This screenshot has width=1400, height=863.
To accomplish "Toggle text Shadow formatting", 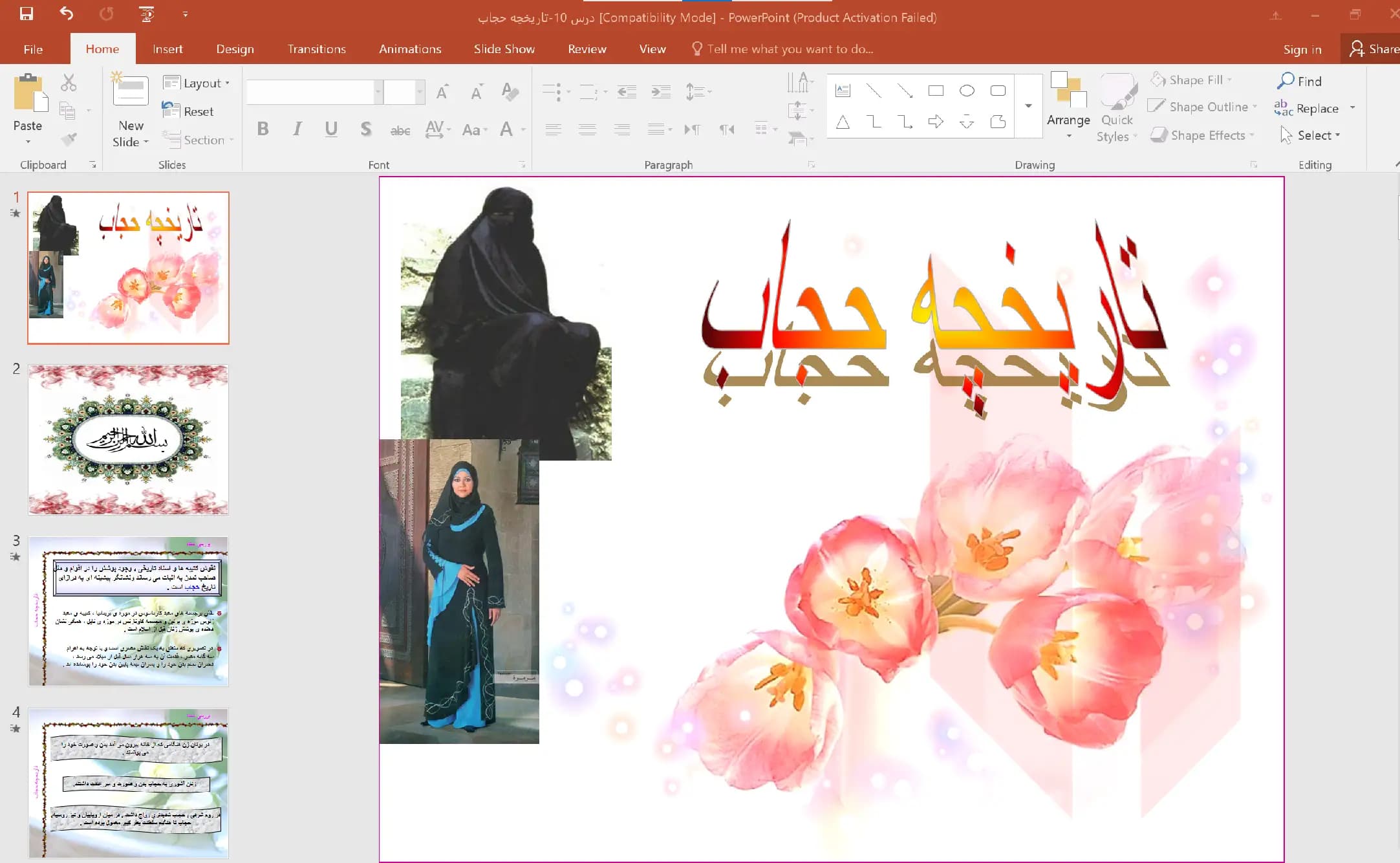I will [366, 129].
